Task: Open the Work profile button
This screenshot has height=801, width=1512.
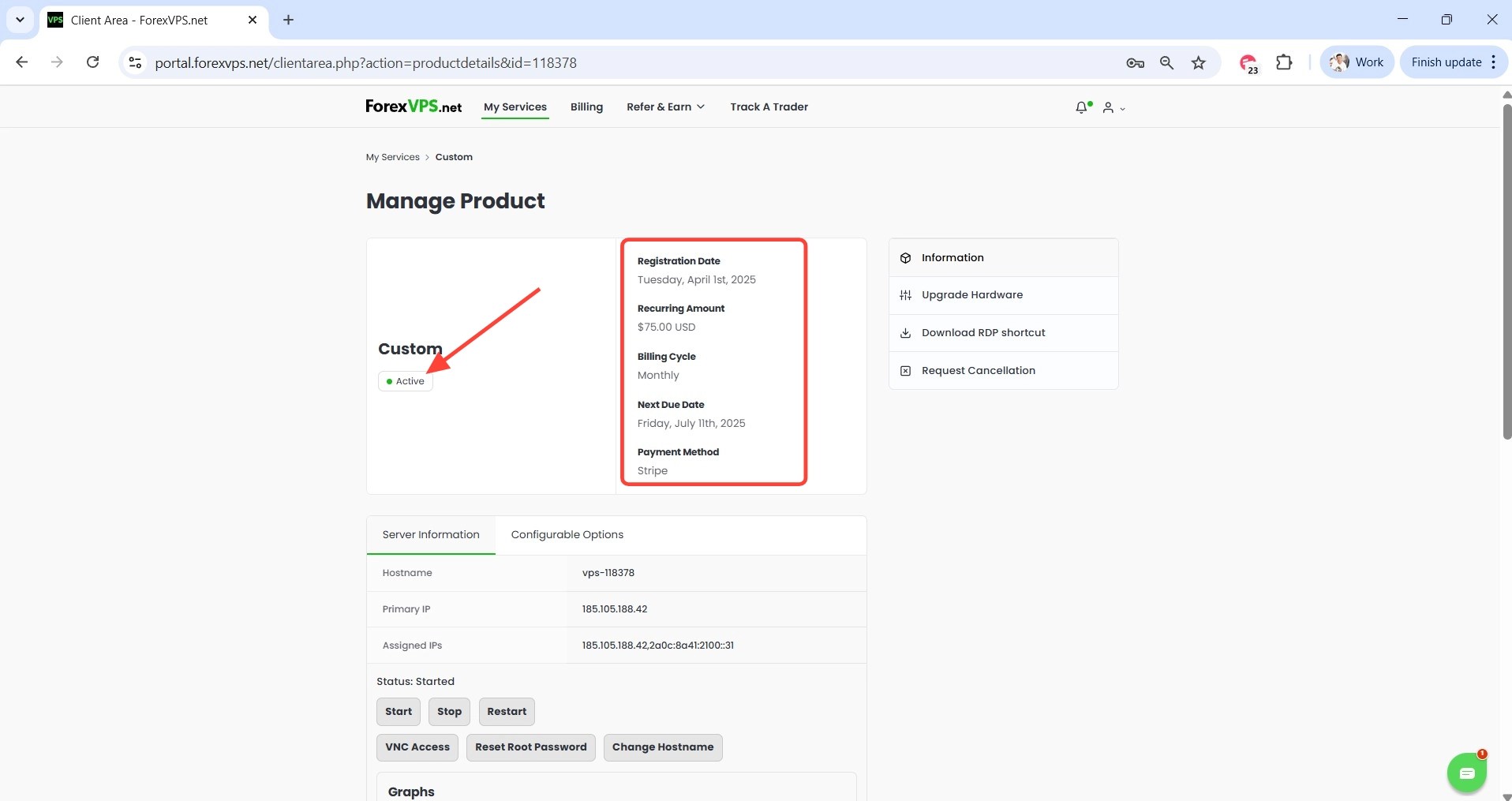Action: click(1357, 62)
